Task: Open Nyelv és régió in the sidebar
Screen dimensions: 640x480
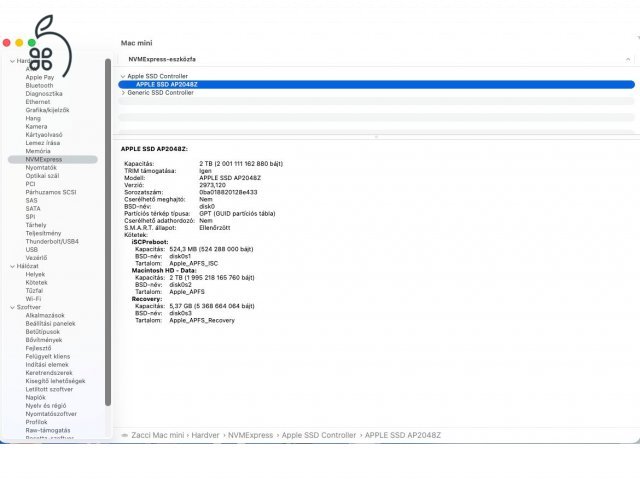Action: 46,405
